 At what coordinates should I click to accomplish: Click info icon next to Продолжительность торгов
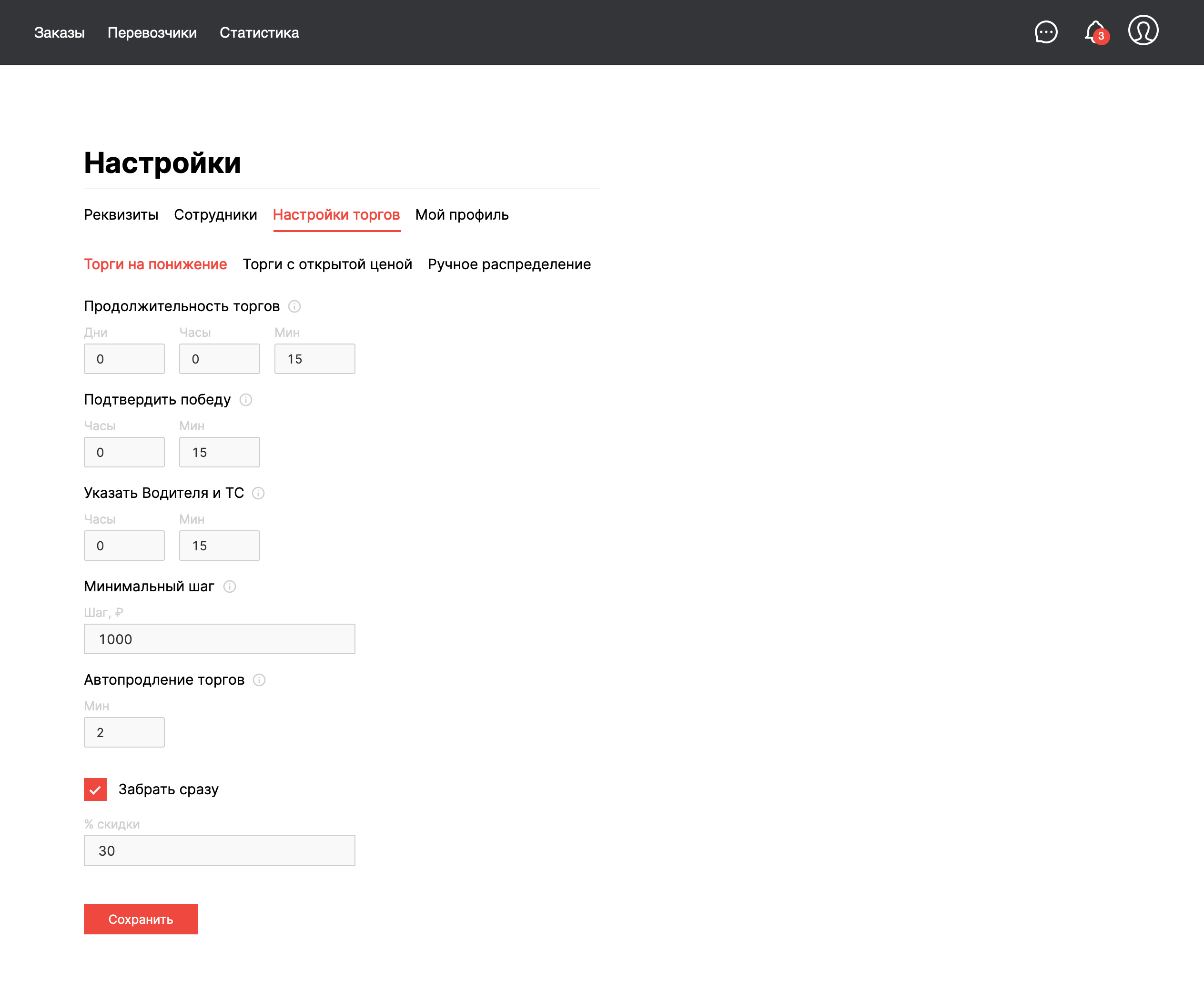(x=294, y=306)
